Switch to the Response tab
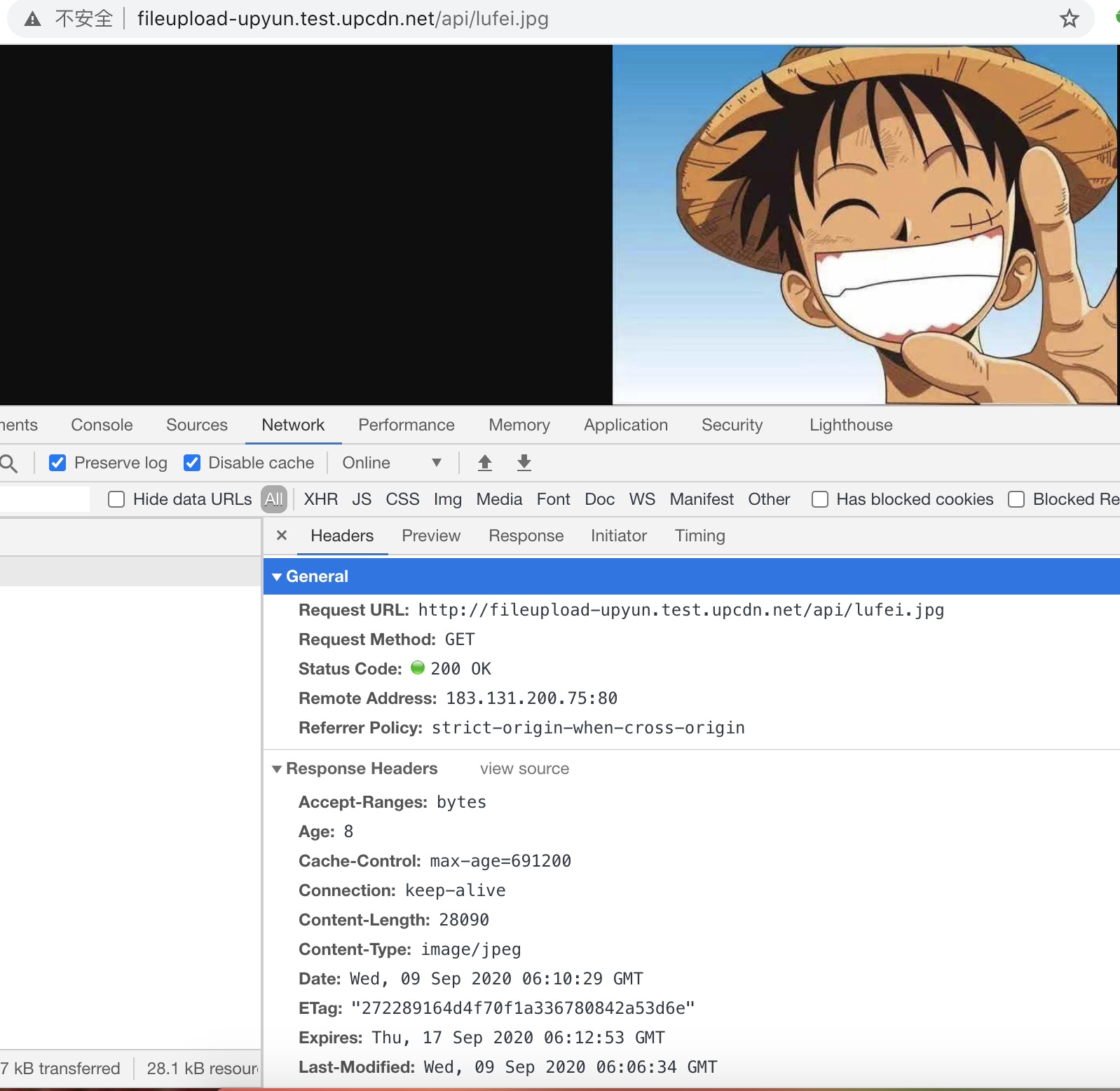 point(526,536)
